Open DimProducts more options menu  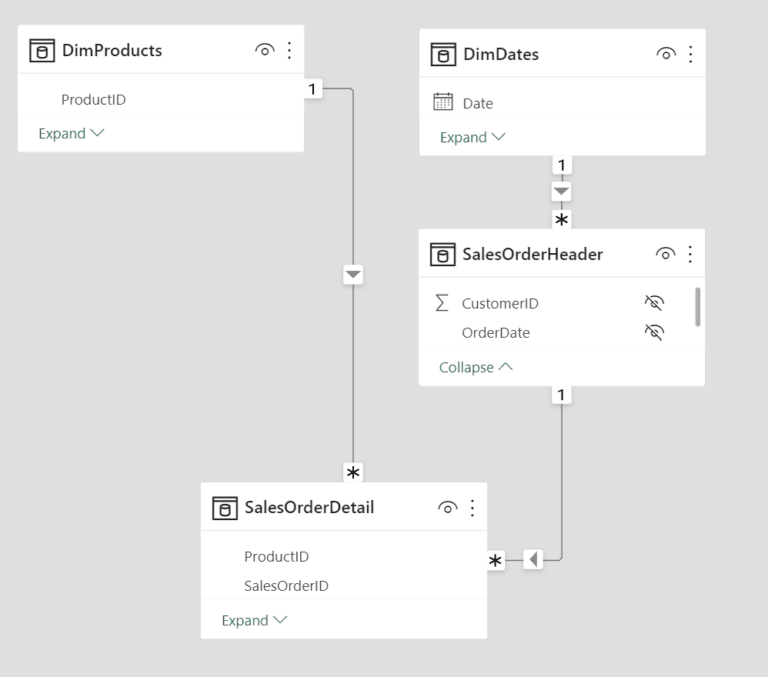pos(289,50)
